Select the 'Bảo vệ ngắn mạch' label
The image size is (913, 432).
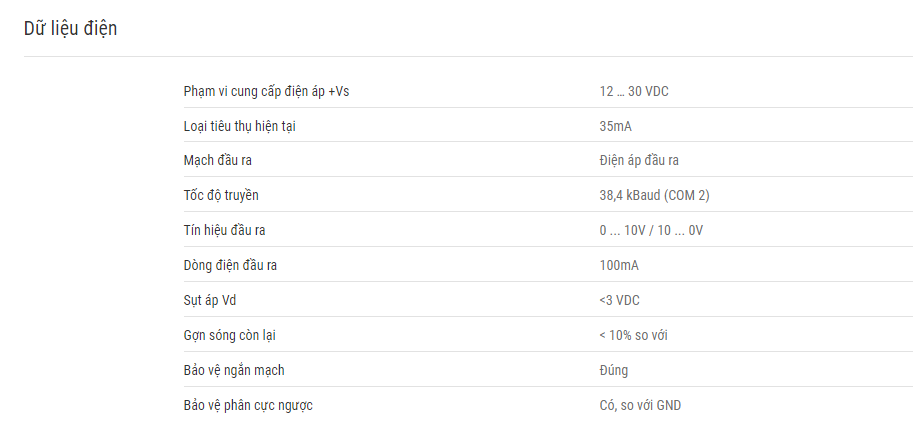click(x=234, y=370)
